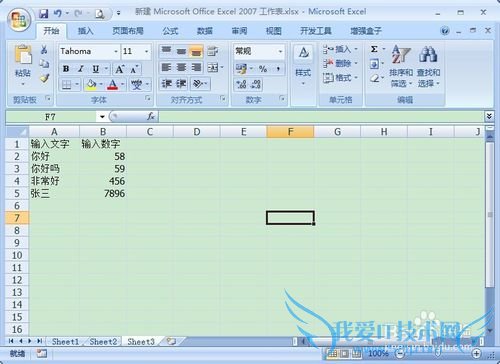This screenshot has height=364, width=500.
Task: Open the font size 11 dropdown
Action: coord(146,52)
